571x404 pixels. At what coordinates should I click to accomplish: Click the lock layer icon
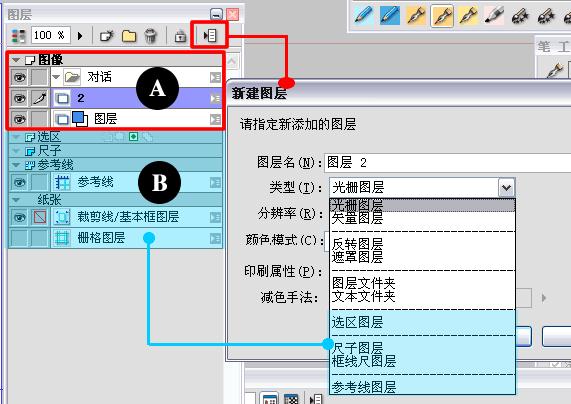click(180, 36)
